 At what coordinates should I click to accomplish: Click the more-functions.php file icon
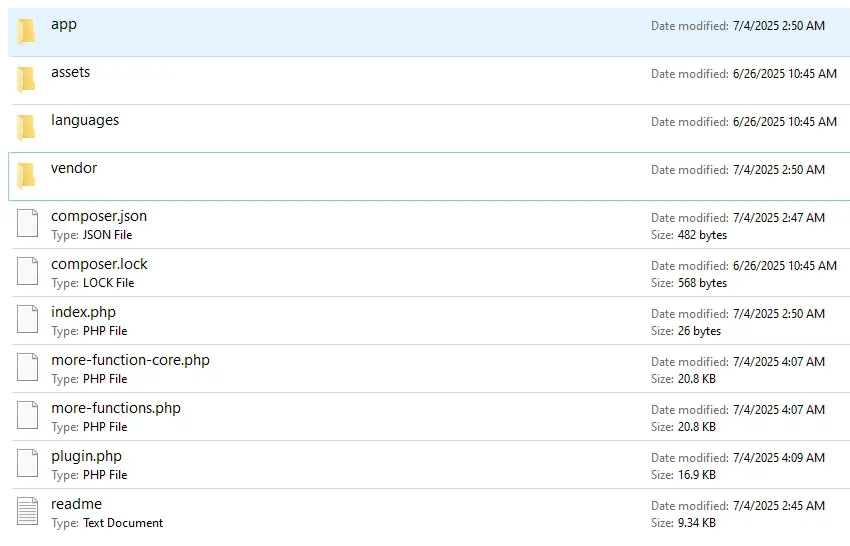coord(27,416)
